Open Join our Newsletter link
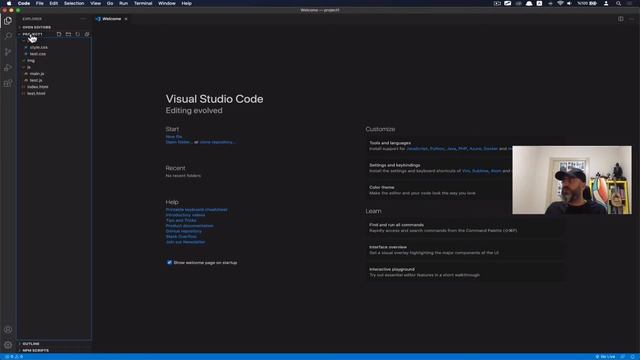The image size is (640, 360). (185, 242)
